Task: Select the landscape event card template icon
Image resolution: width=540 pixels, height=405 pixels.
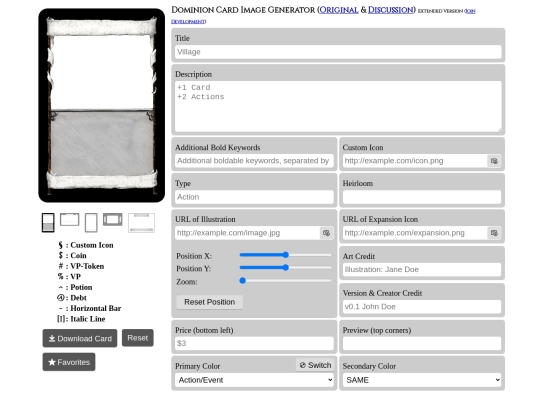Action: tap(70, 219)
